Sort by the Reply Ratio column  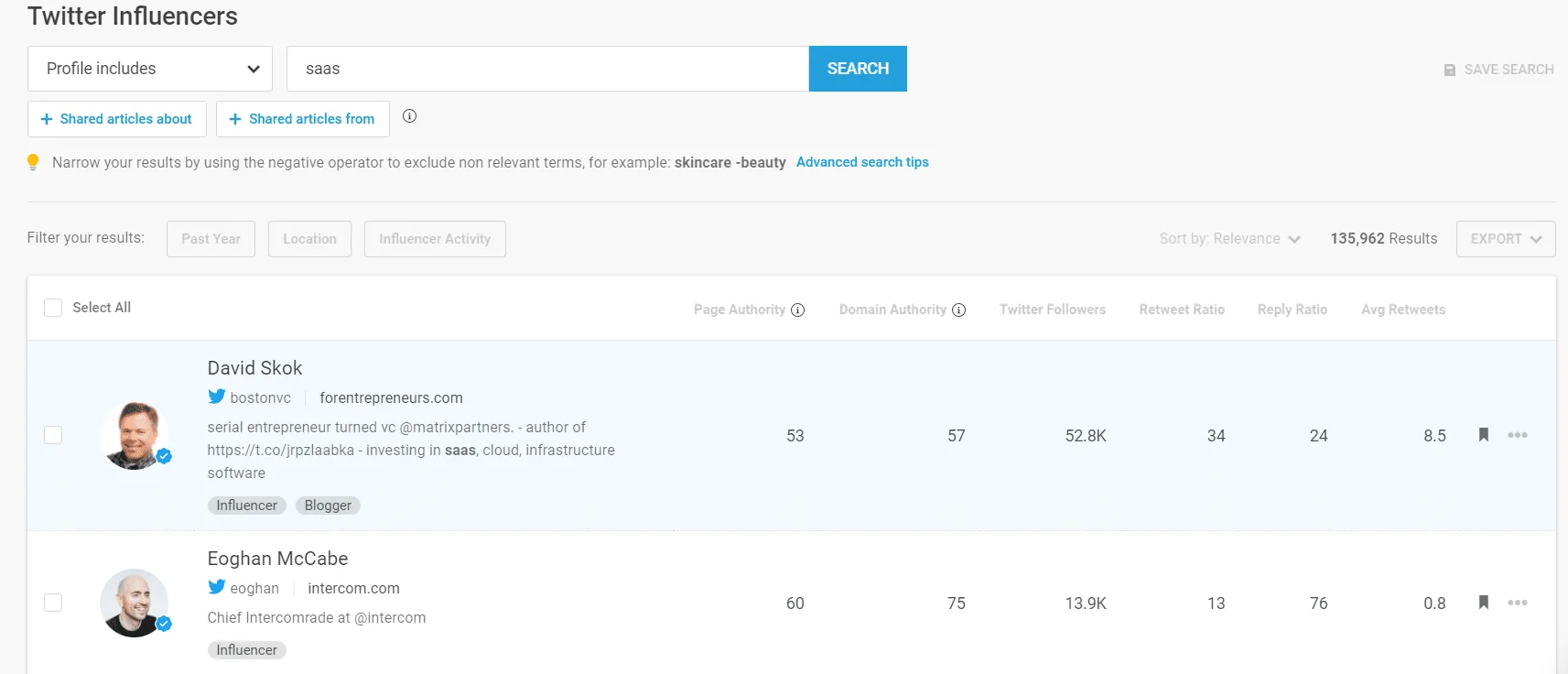click(1292, 310)
